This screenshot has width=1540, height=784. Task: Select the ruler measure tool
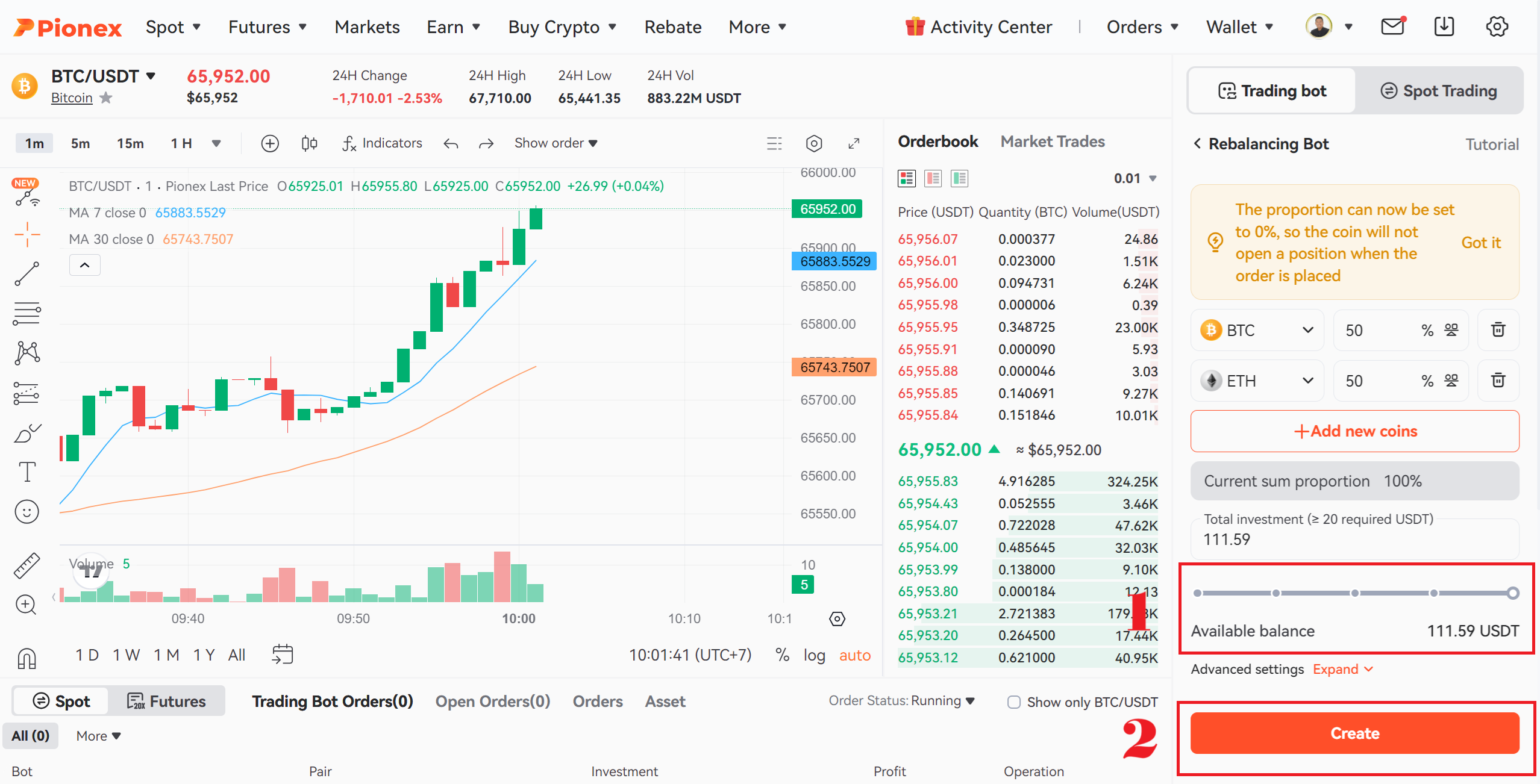point(27,565)
